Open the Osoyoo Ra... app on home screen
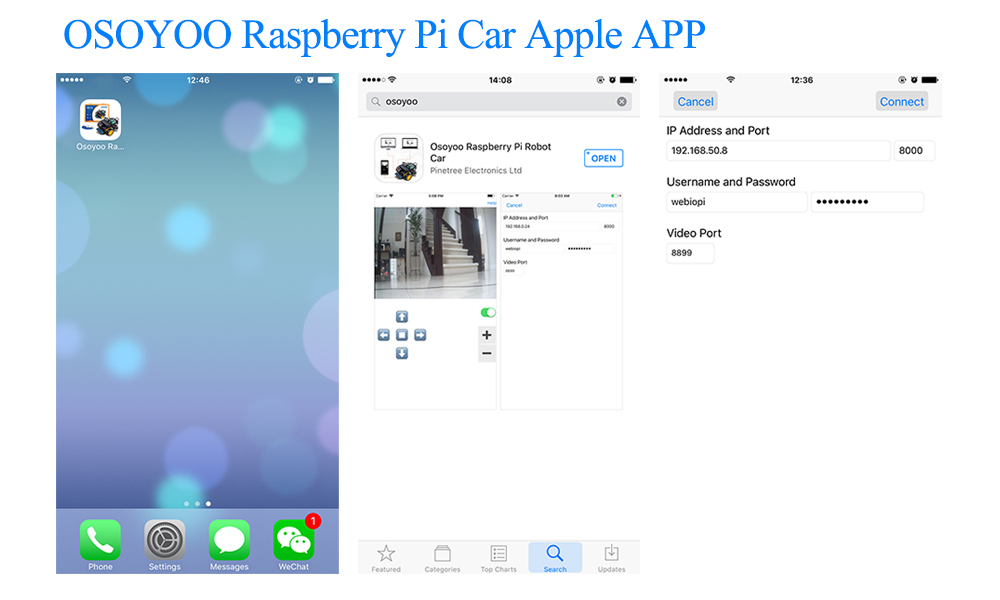This screenshot has width=1000, height=600. (100, 120)
